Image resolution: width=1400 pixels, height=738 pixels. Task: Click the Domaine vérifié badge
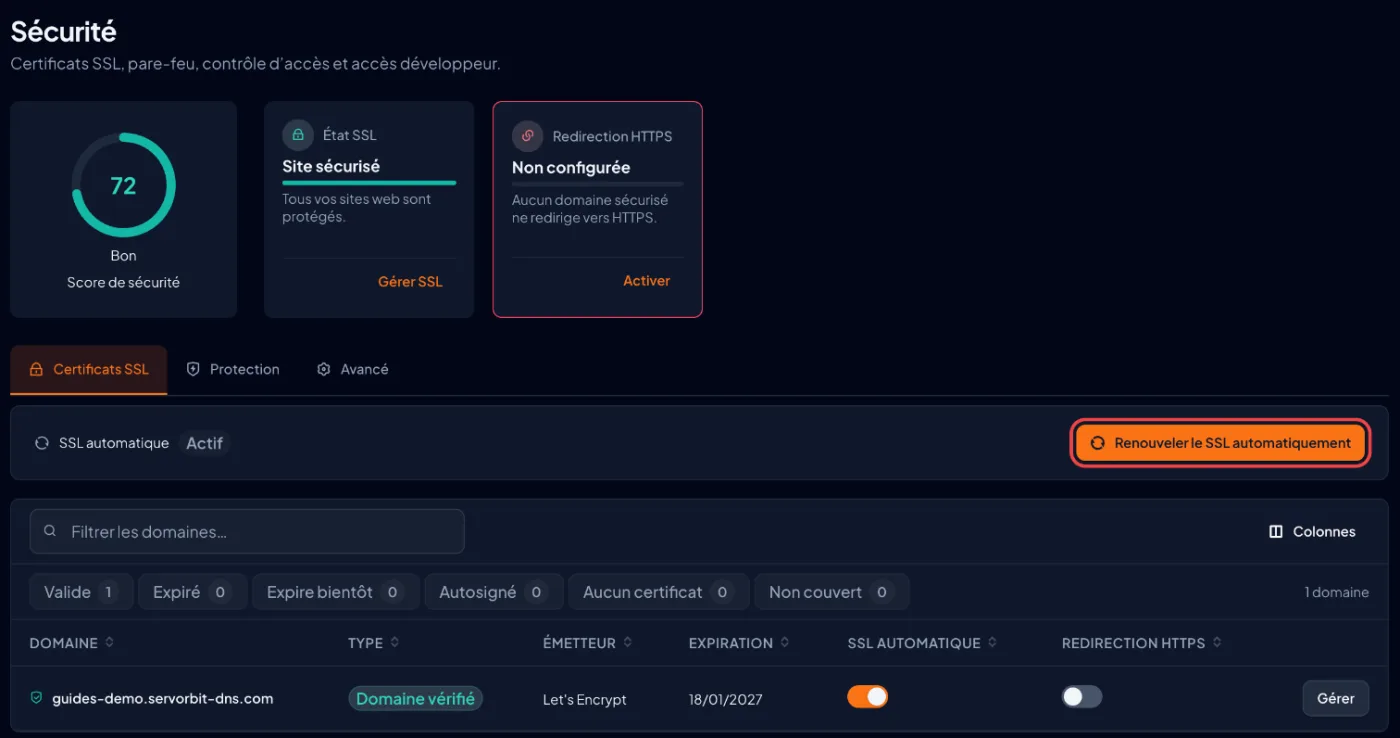coord(416,699)
